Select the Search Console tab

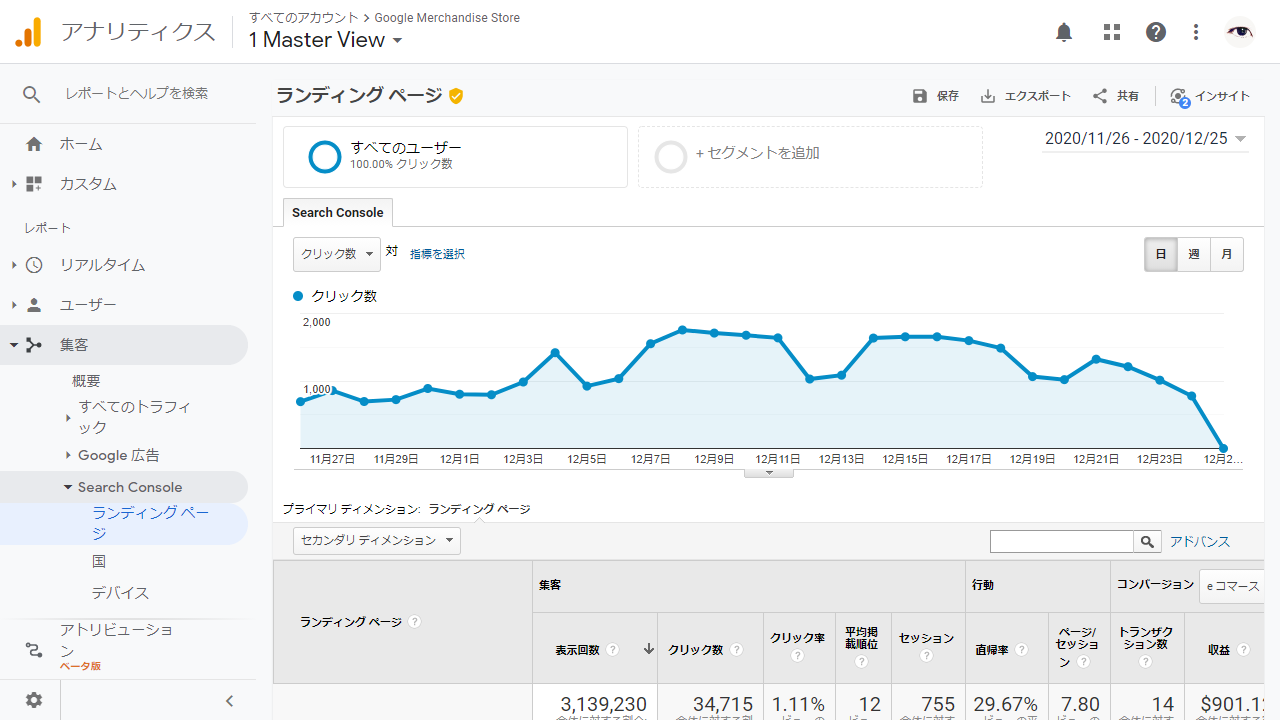pos(338,212)
